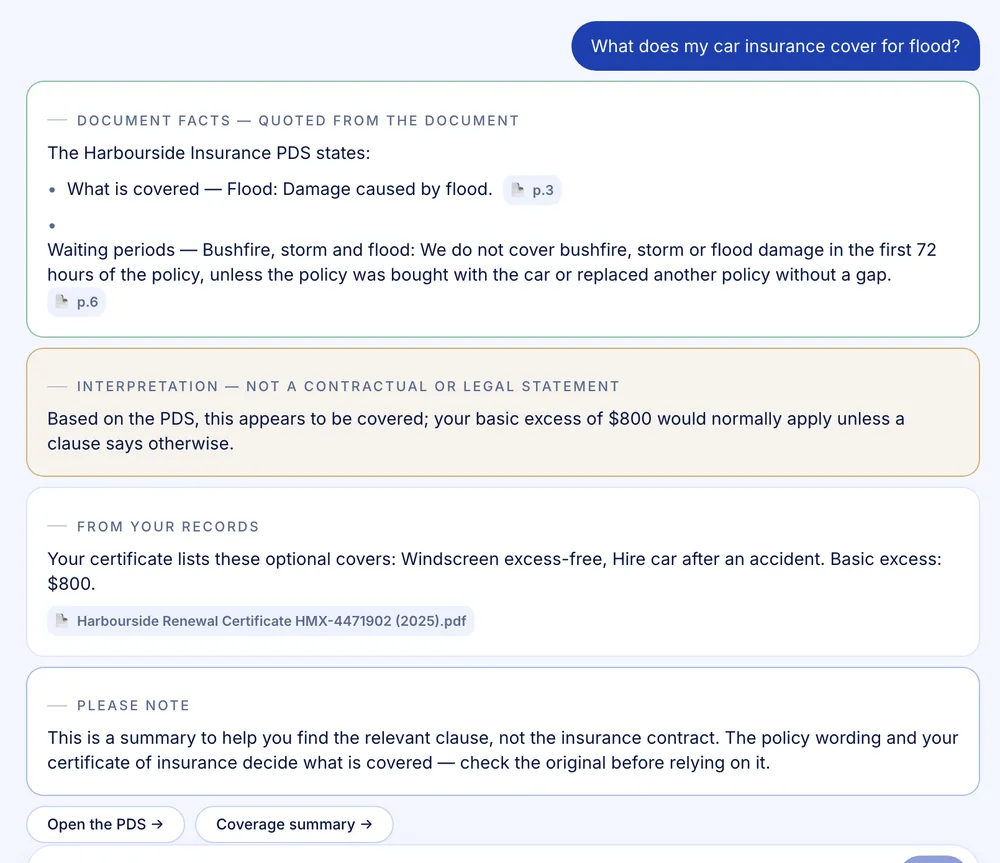The image size is (1000, 863).
Task: Click the 'Based on the PDS, this appears' paragraph
Action: point(476,431)
